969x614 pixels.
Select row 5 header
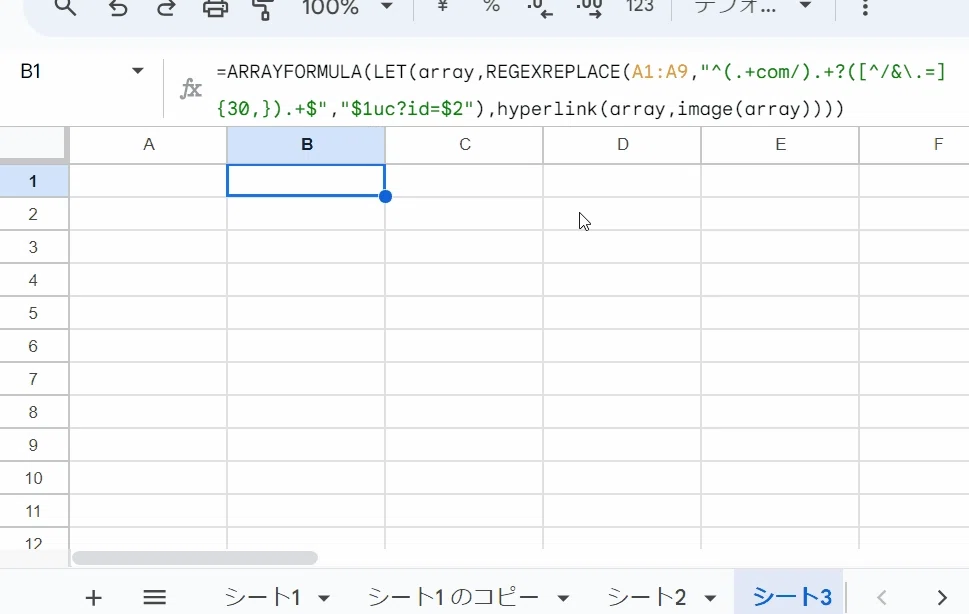tap(33, 313)
